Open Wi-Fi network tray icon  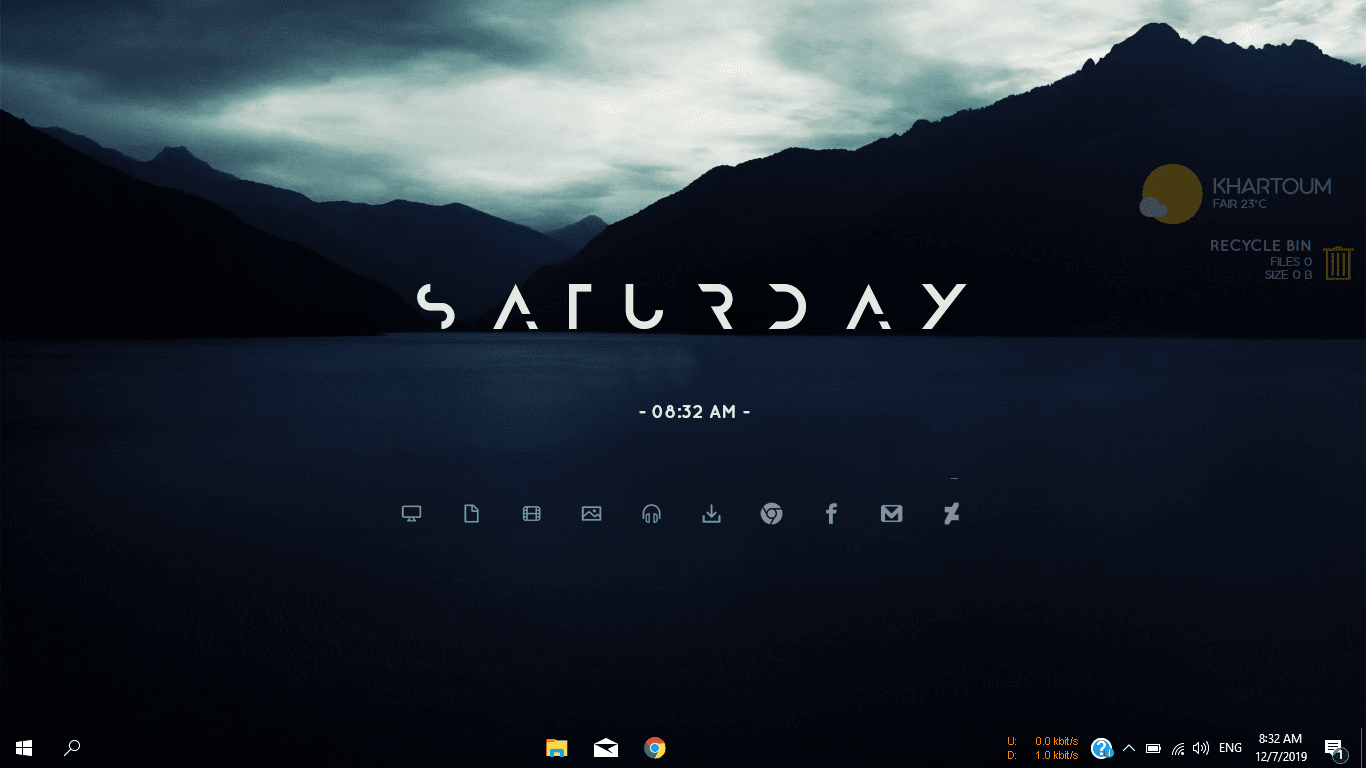point(1178,748)
